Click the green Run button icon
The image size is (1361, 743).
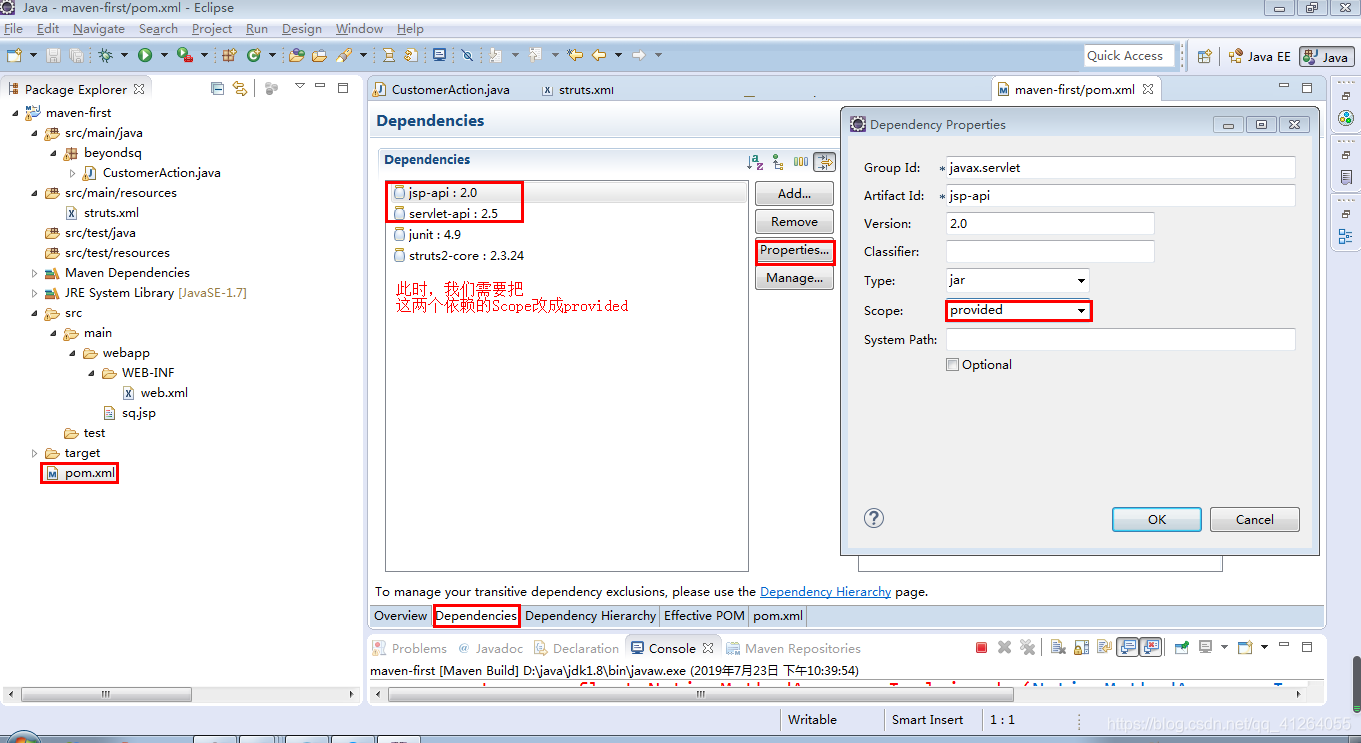[x=145, y=55]
